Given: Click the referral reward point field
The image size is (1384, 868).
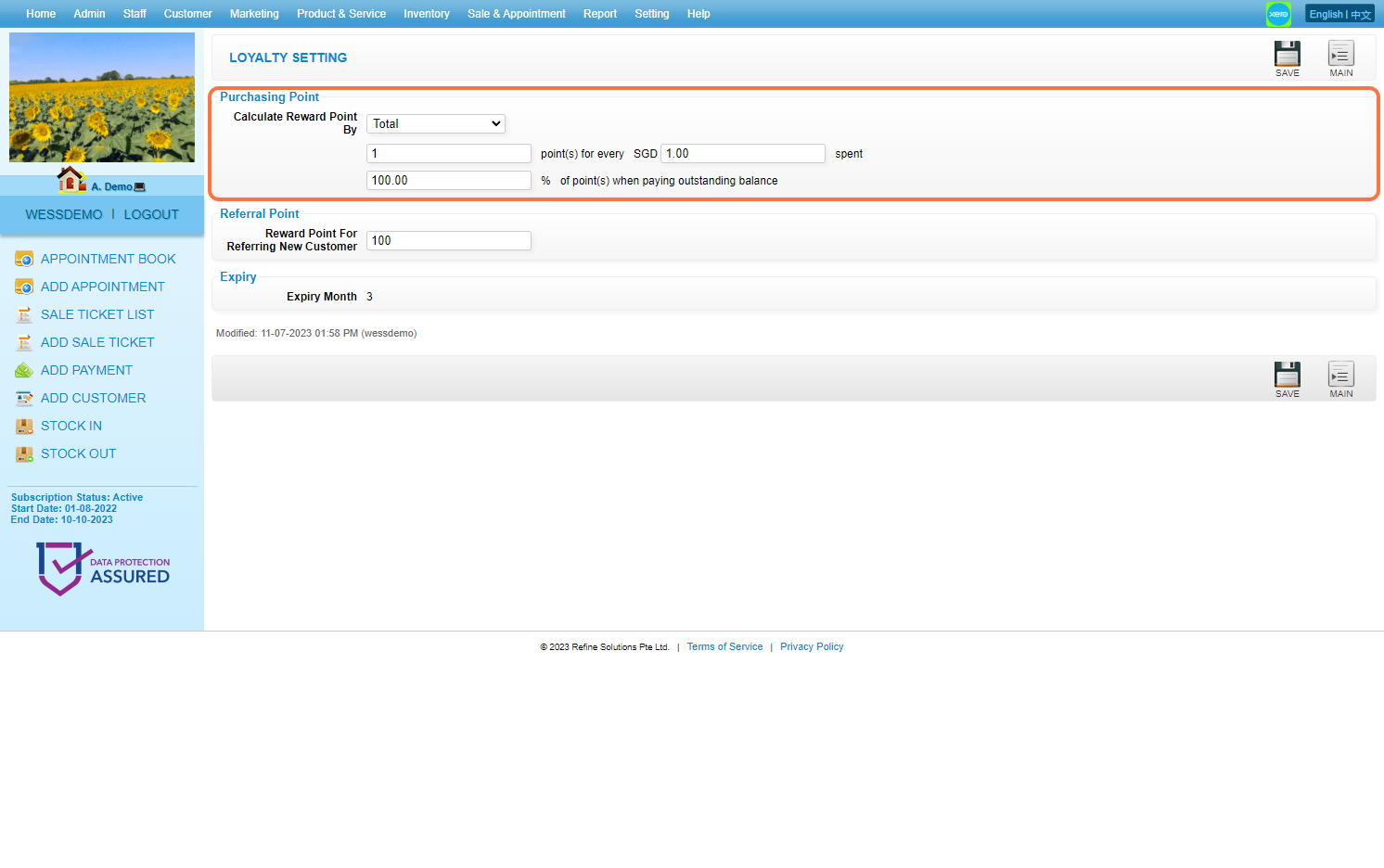Looking at the screenshot, I should [x=449, y=240].
